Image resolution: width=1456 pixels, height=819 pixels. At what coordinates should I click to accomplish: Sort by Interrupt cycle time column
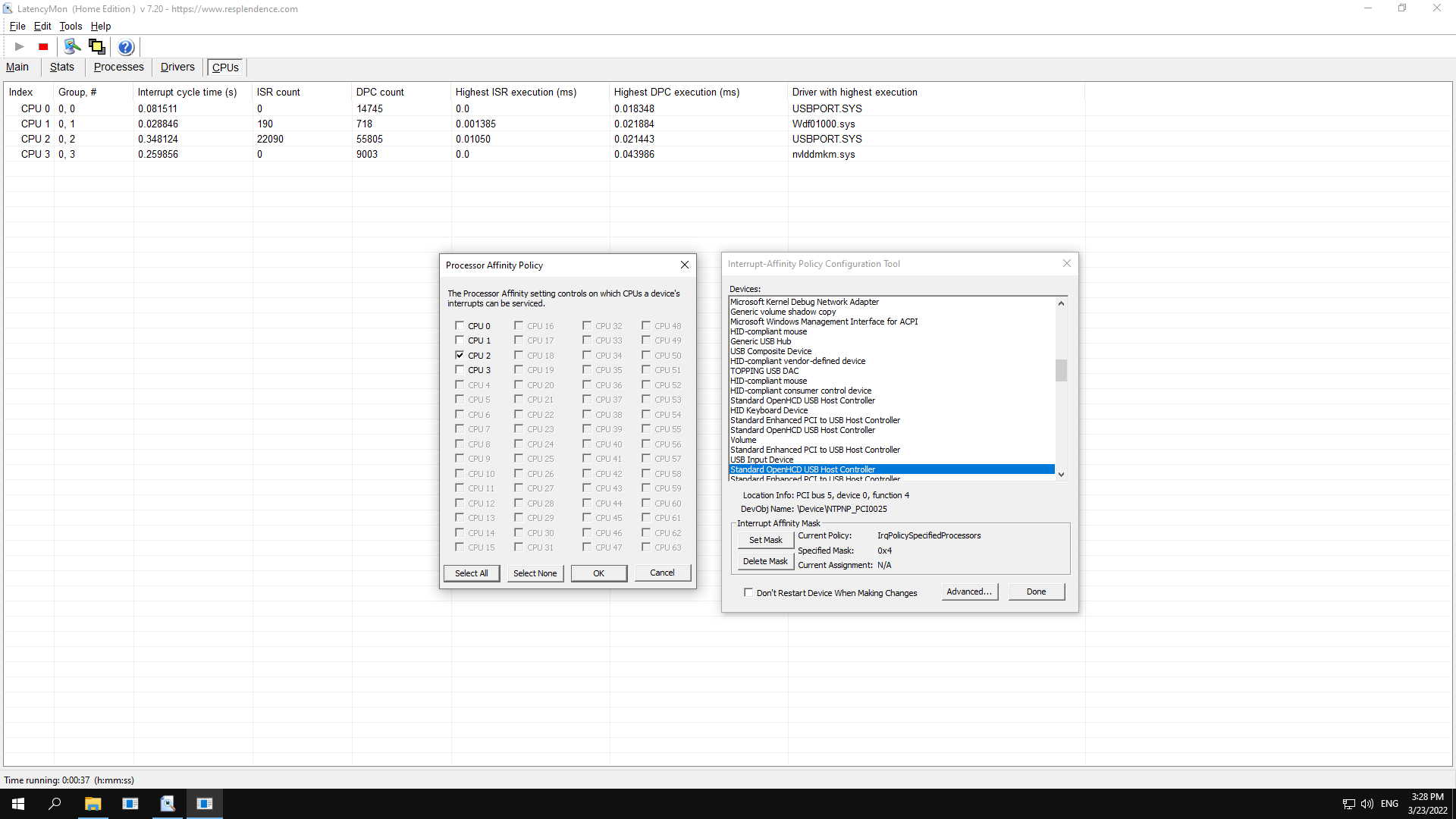point(193,92)
